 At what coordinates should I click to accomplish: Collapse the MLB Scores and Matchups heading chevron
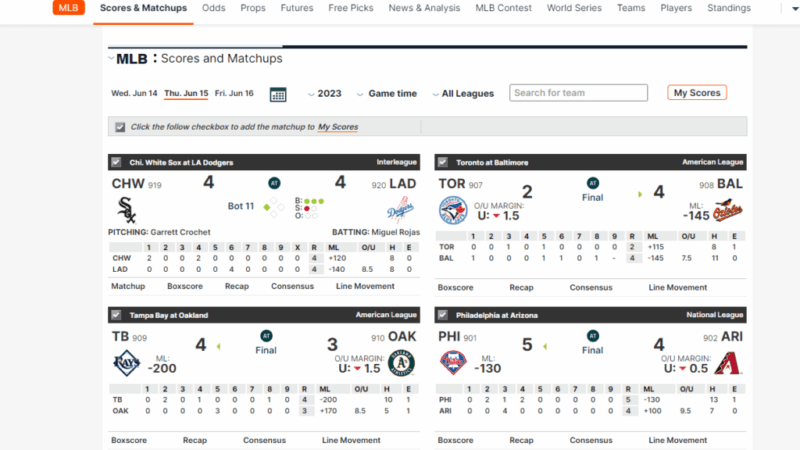(111, 58)
